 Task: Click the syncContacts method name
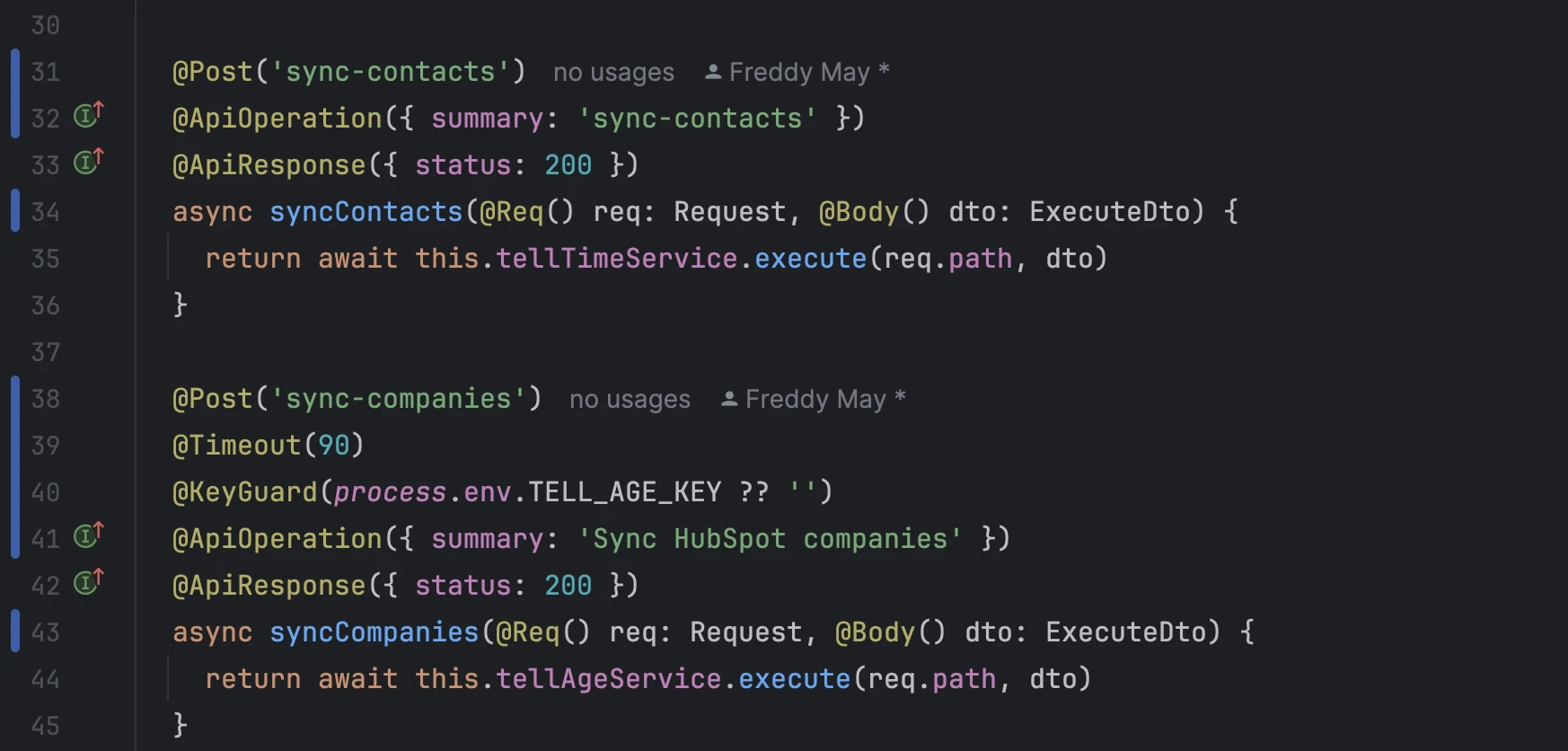pos(366,212)
